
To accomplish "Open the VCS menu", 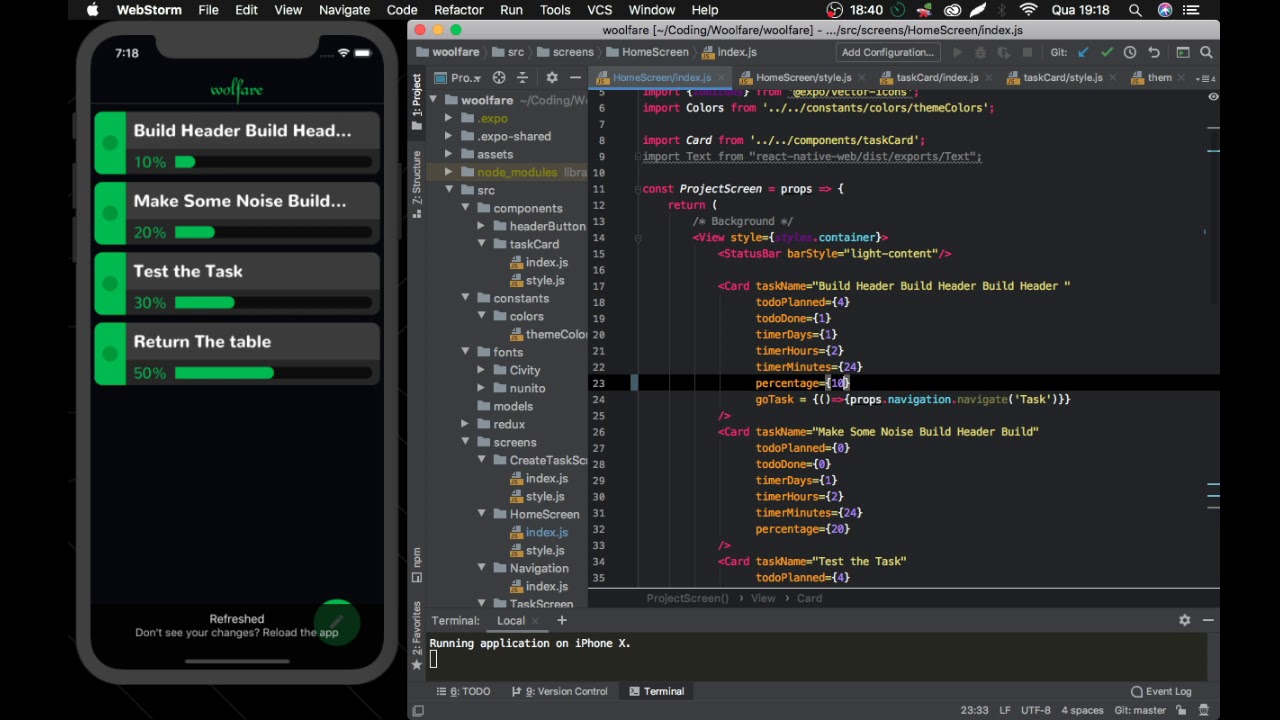I will point(600,10).
